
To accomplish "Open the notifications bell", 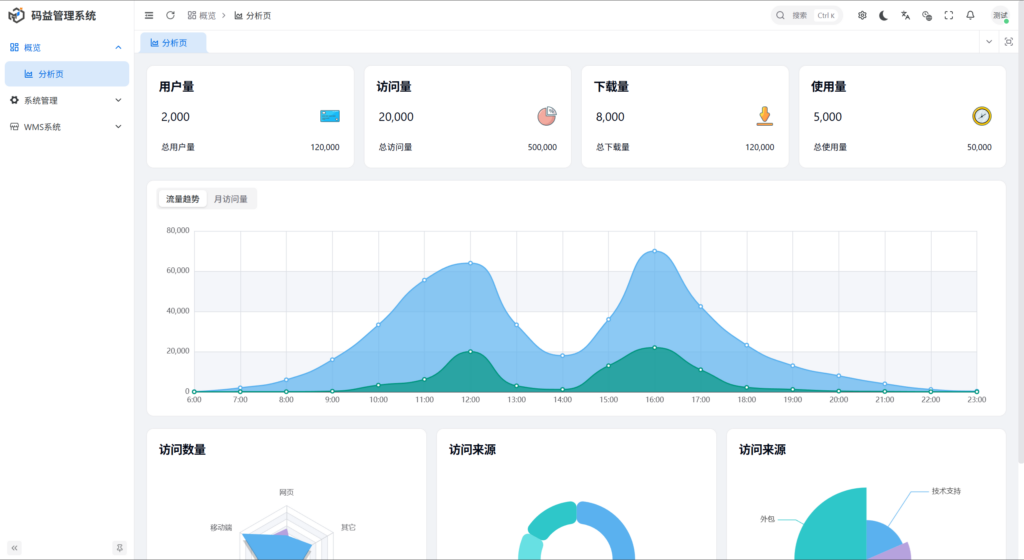I will point(970,15).
